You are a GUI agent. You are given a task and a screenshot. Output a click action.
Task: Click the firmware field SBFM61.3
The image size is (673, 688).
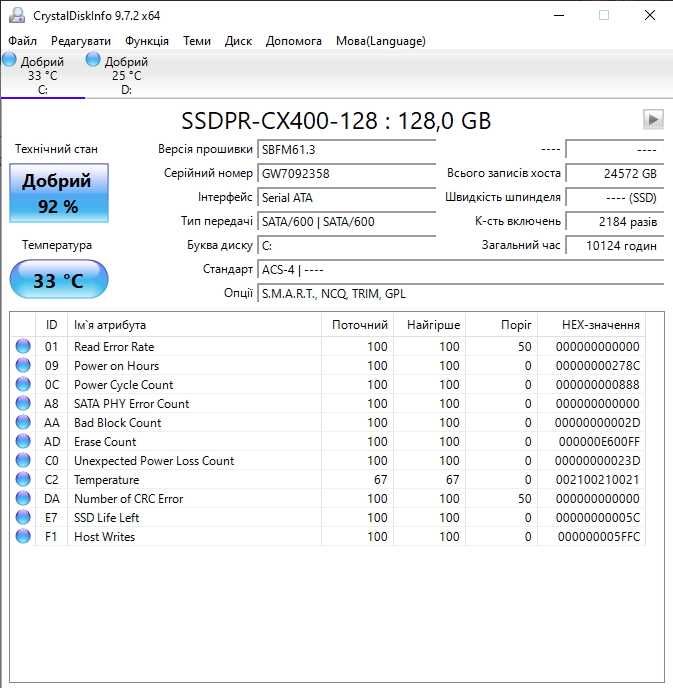coord(347,150)
